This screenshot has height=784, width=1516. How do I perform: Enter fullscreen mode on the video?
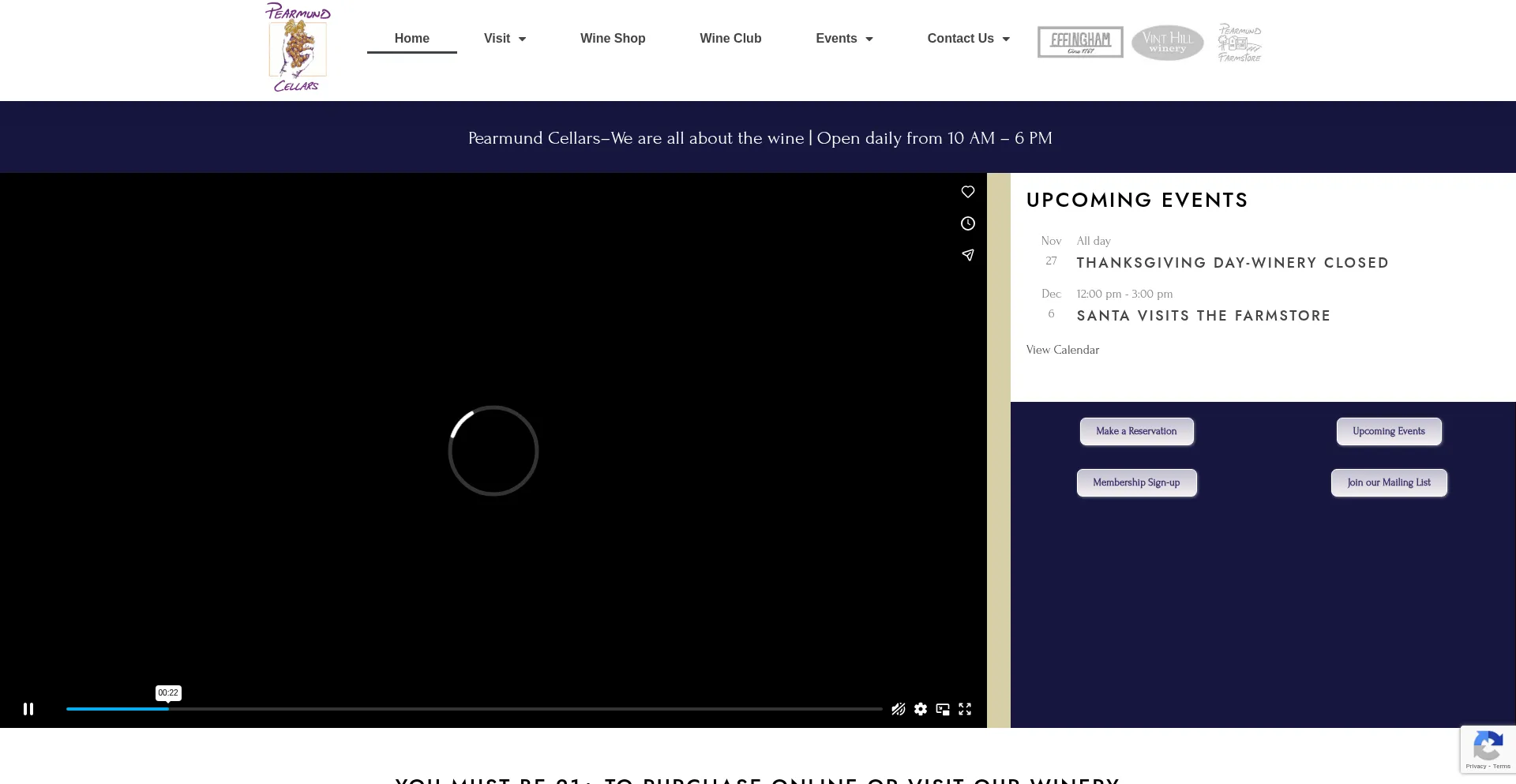(x=965, y=709)
